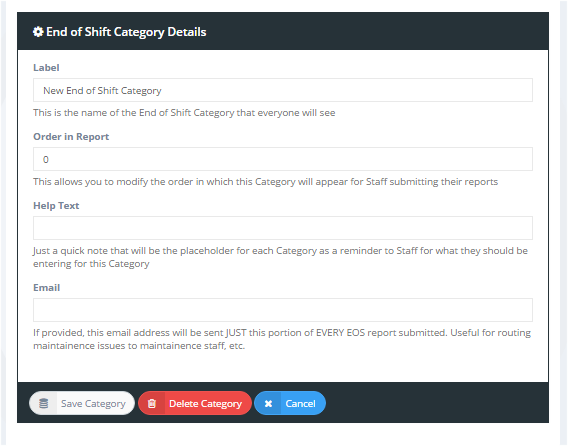Click the order modification hint text
The image size is (568, 446).
point(266,182)
